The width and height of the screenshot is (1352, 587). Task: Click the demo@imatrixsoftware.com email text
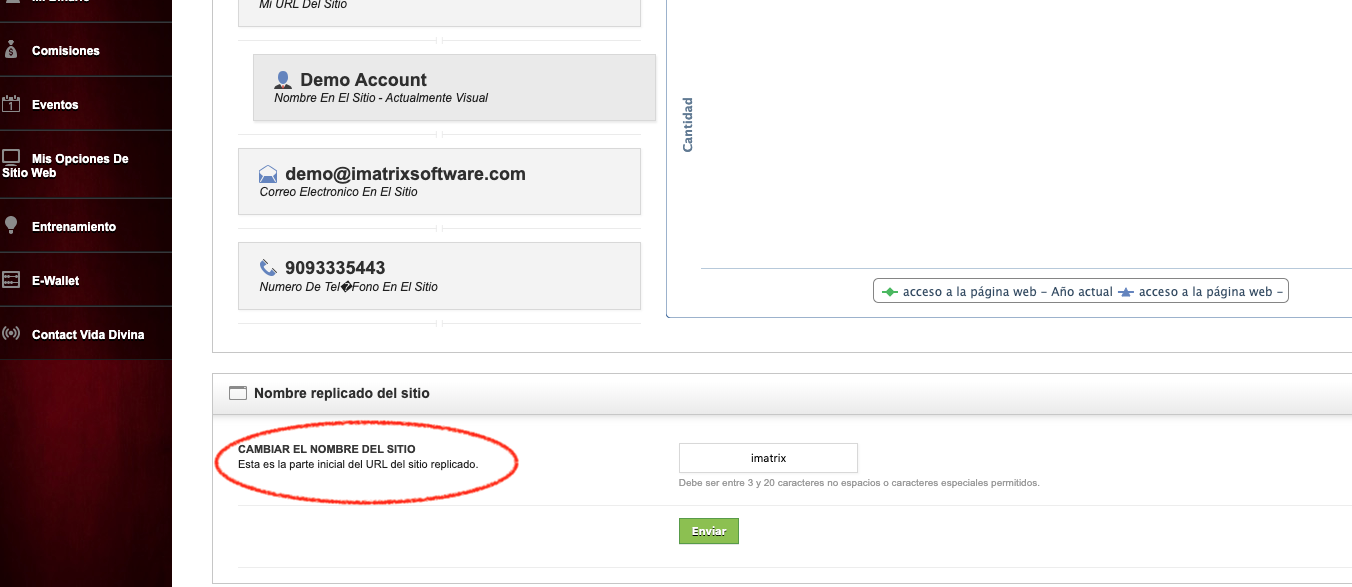pos(405,174)
